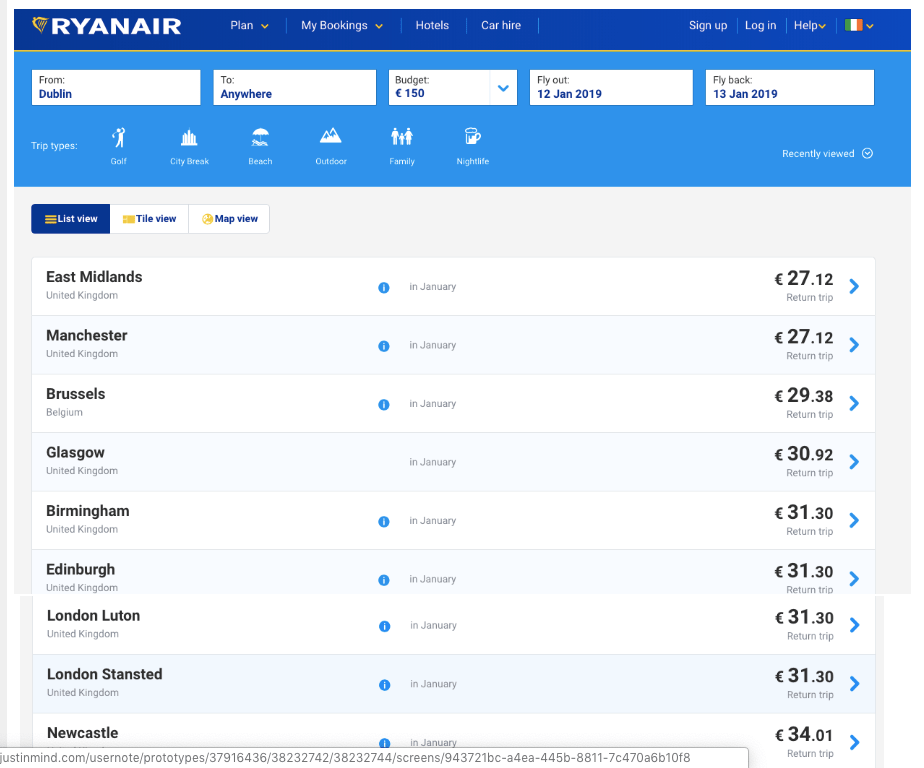Click the € 34.01 Newcastle price
This screenshot has width=924, height=768.
804,734
